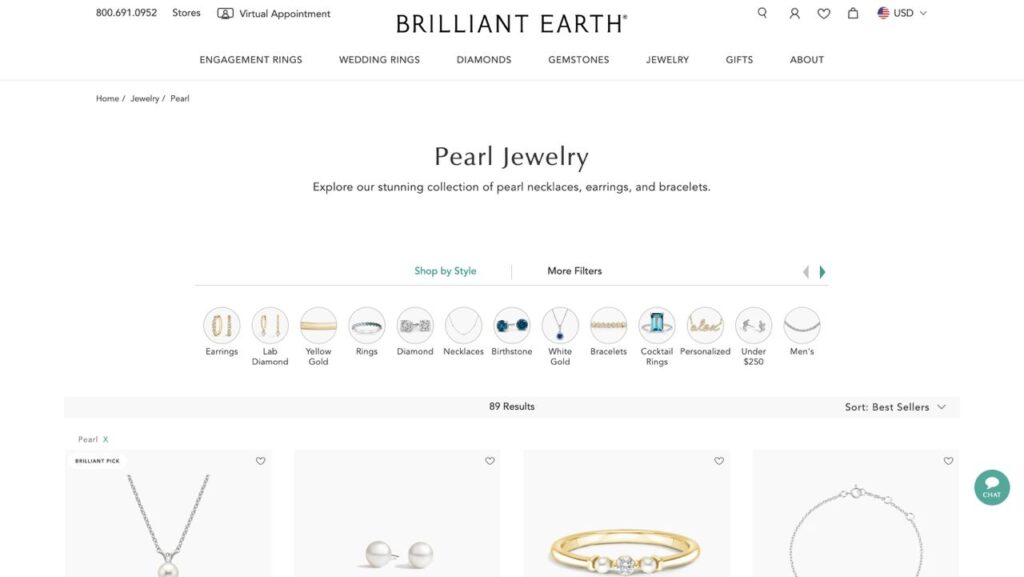Switch to the More Filters tab
The height and width of the screenshot is (577, 1024).
click(575, 271)
